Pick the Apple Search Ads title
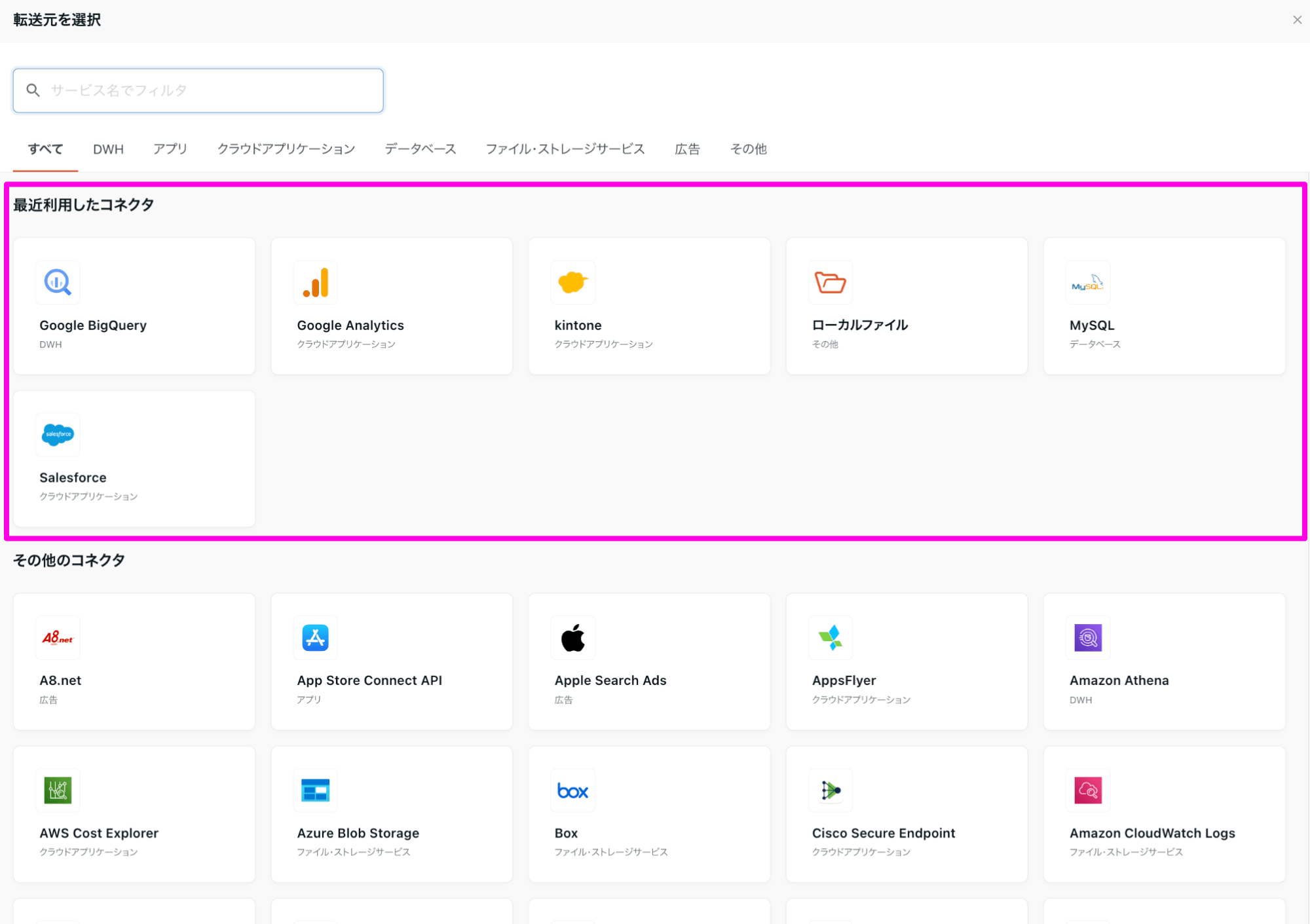This screenshot has height=924, width=1310. click(610, 680)
